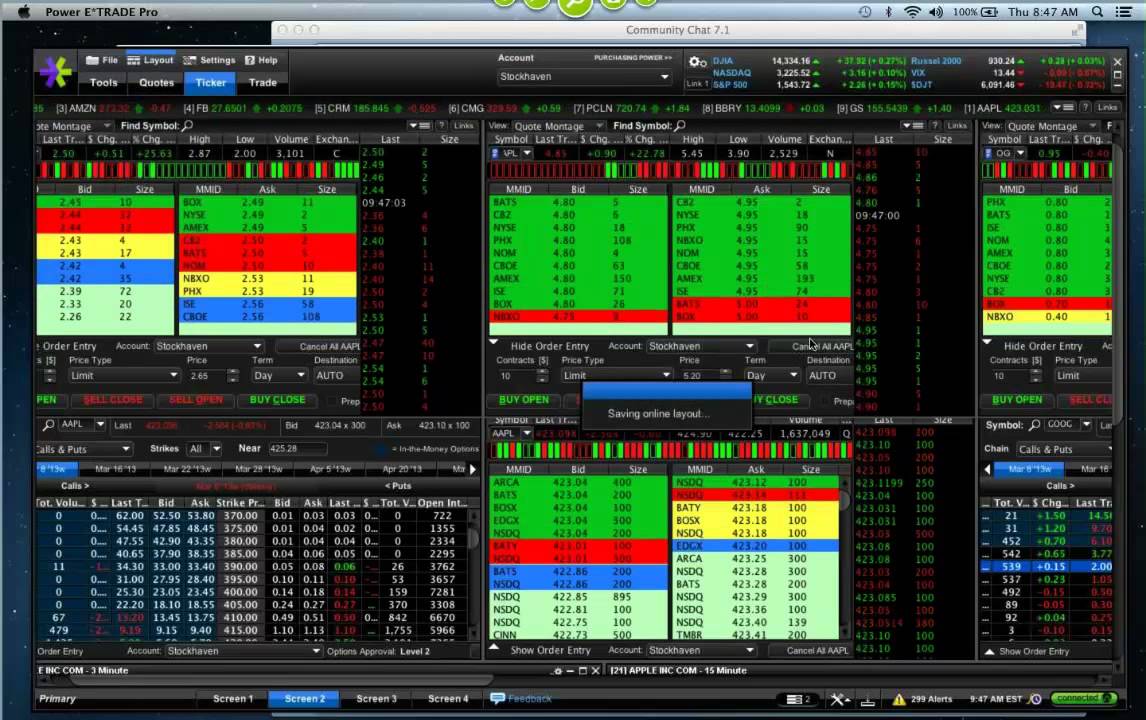Open the tools wrench icon in status bar
The width and height of the screenshot is (1146, 720).
point(839,699)
